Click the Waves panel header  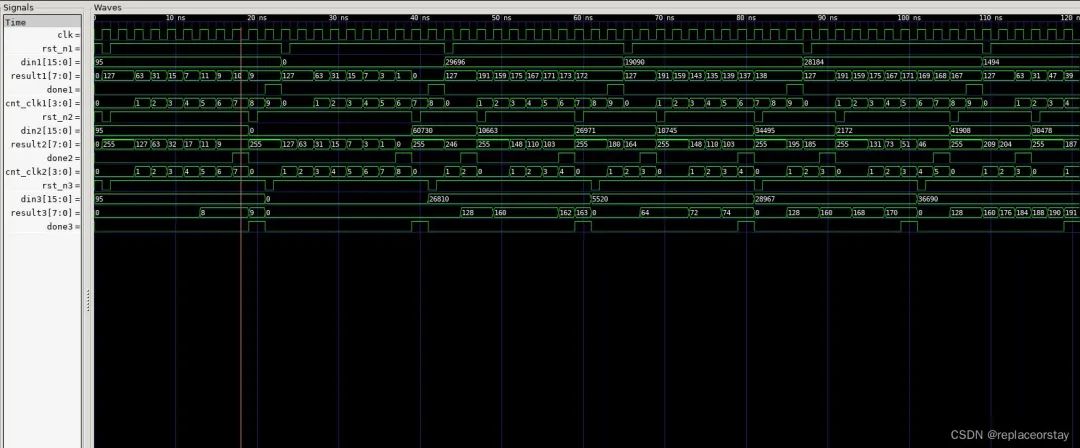pos(108,7)
